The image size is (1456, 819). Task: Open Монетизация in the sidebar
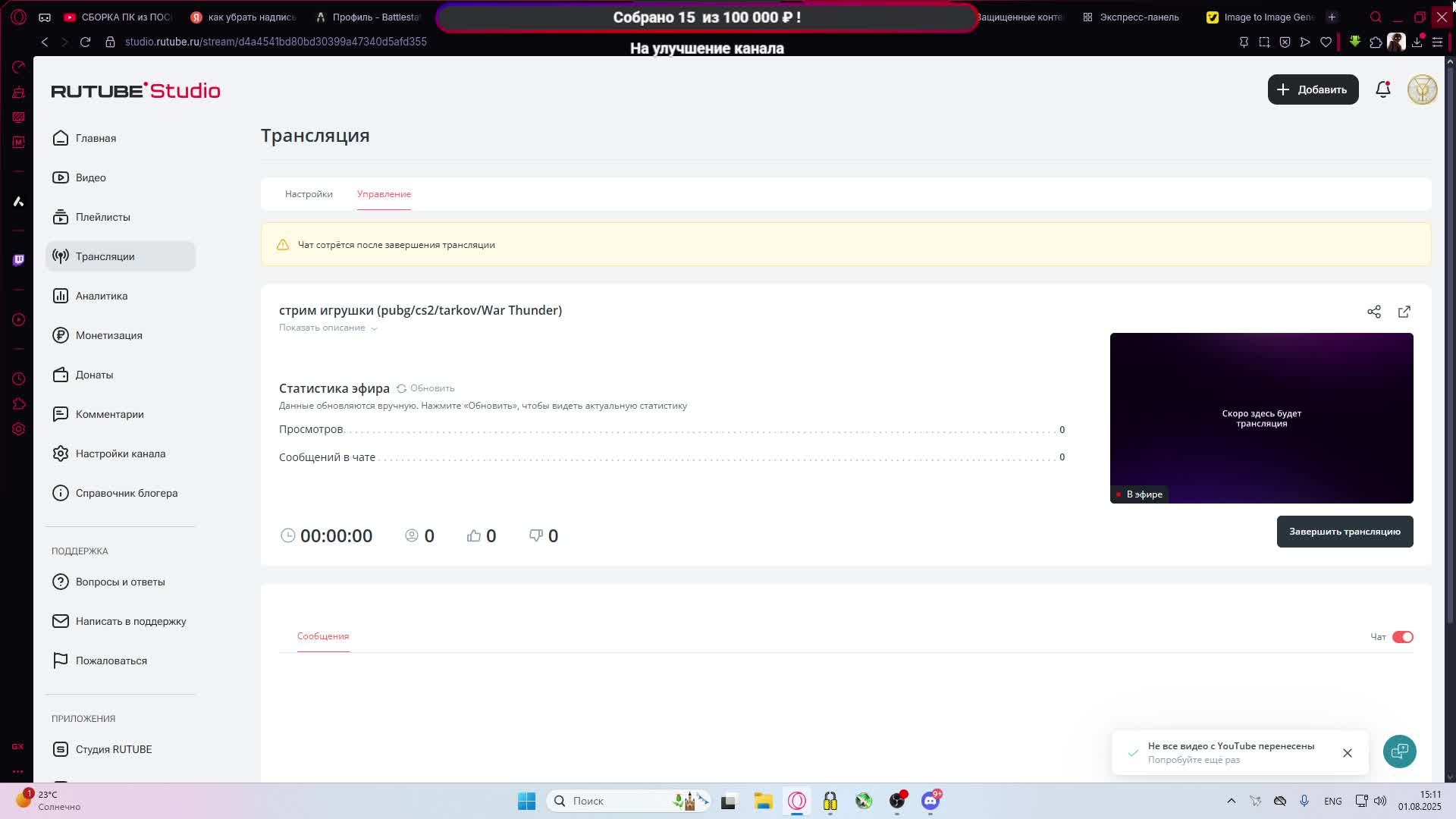pos(108,335)
